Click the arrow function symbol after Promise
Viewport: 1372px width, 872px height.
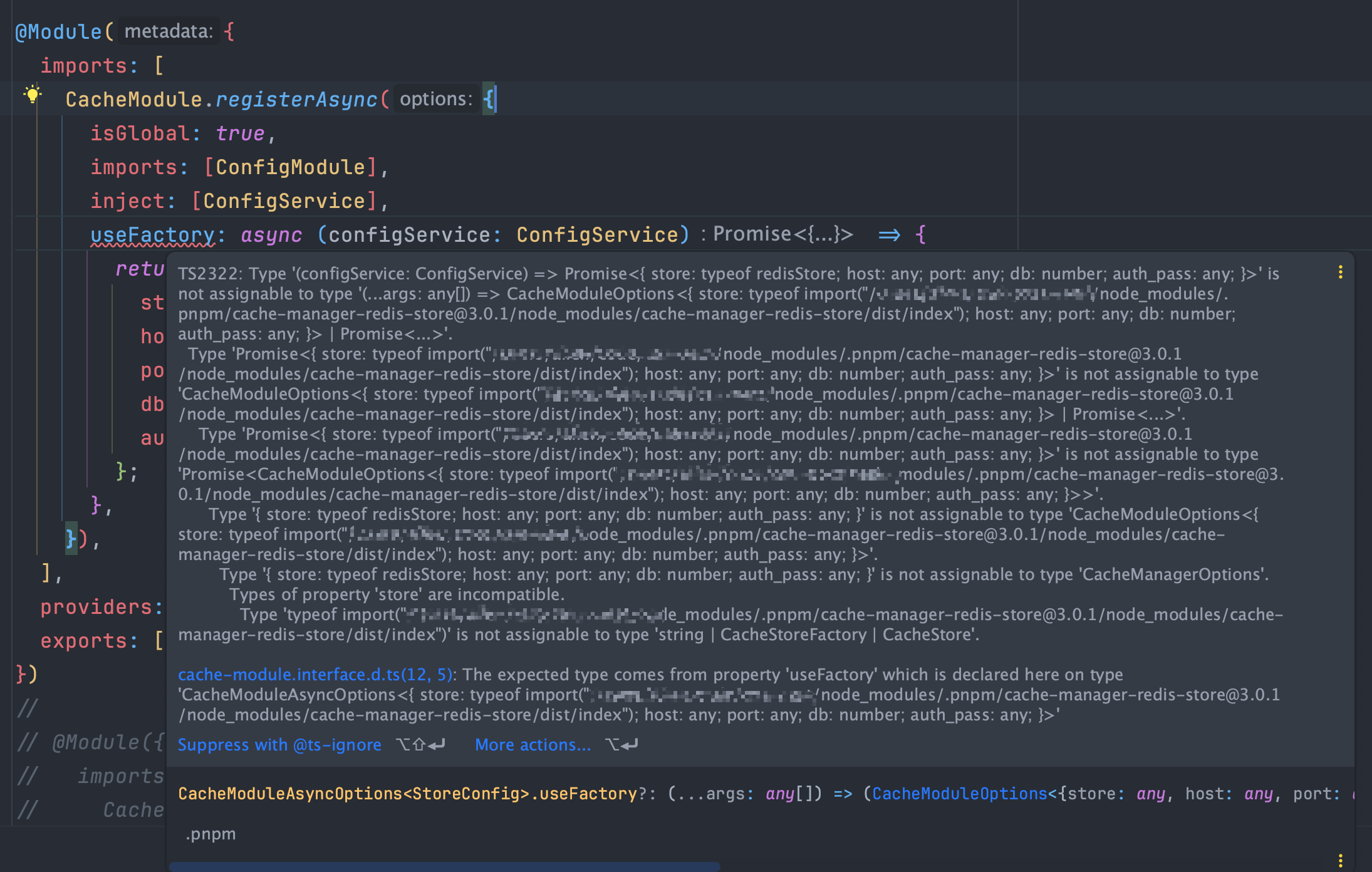pos(889,235)
